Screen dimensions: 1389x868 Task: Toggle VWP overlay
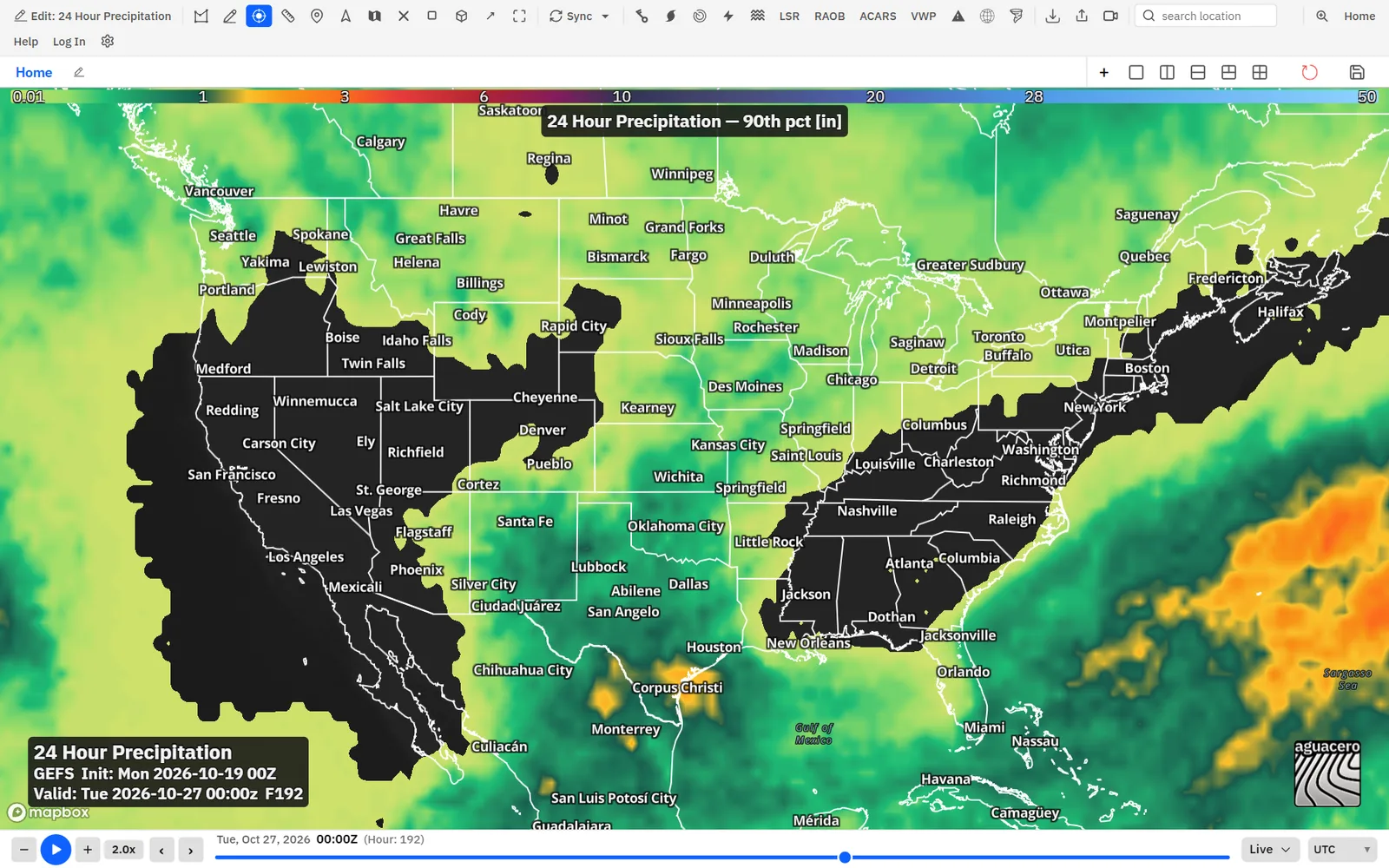click(924, 16)
